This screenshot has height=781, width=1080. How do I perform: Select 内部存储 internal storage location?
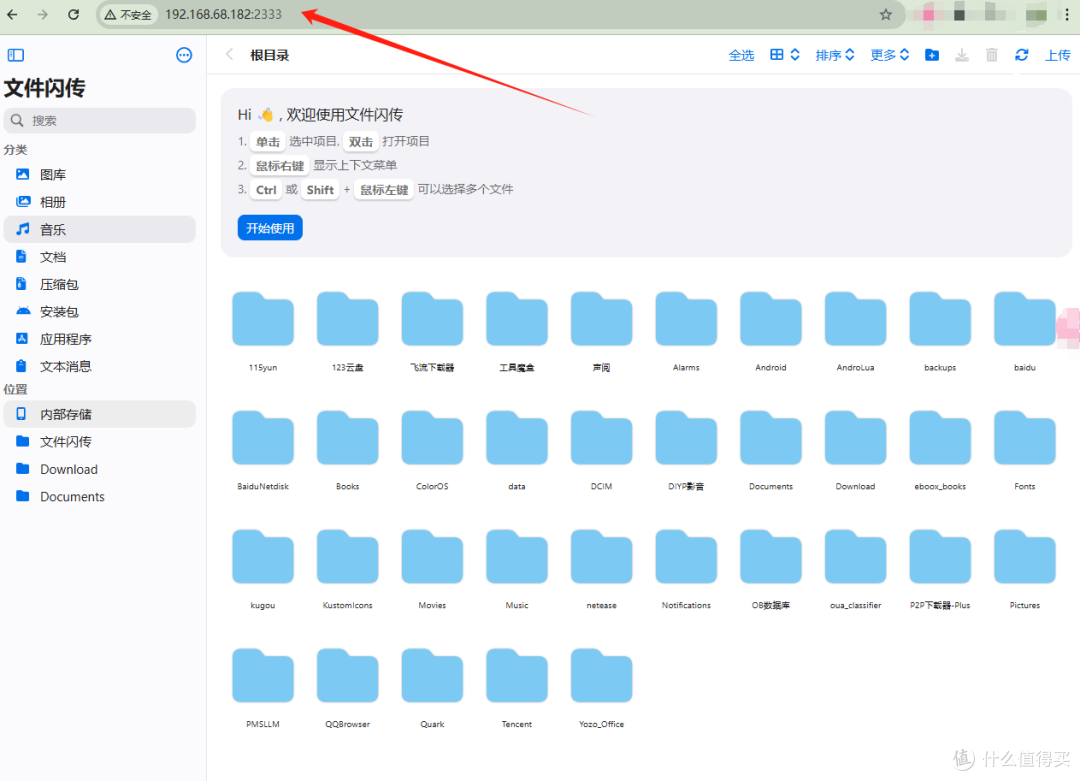100,414
